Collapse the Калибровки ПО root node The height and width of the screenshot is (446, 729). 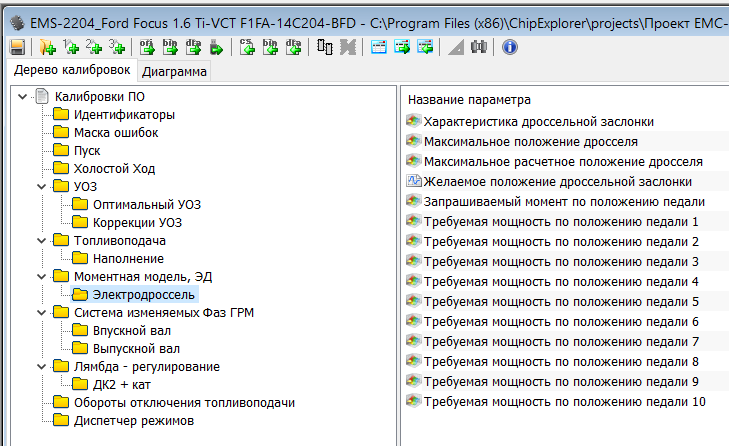click(x=21, y=97)
